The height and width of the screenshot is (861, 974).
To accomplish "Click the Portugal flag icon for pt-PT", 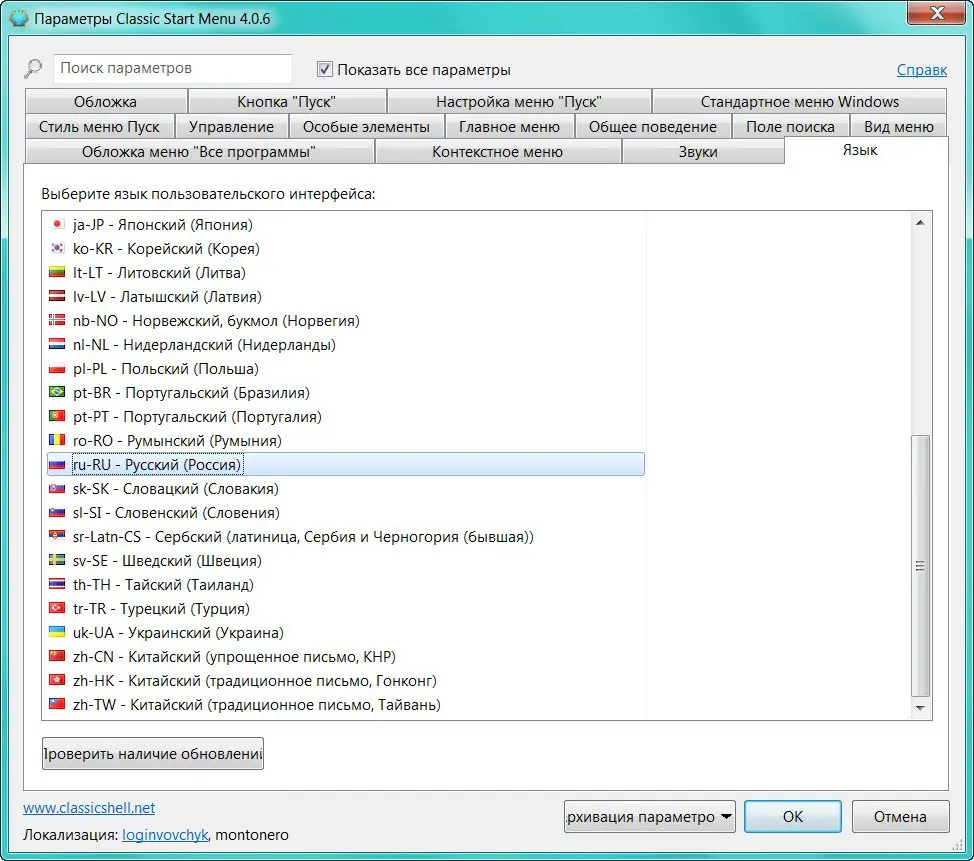I will tap(57, 416).
